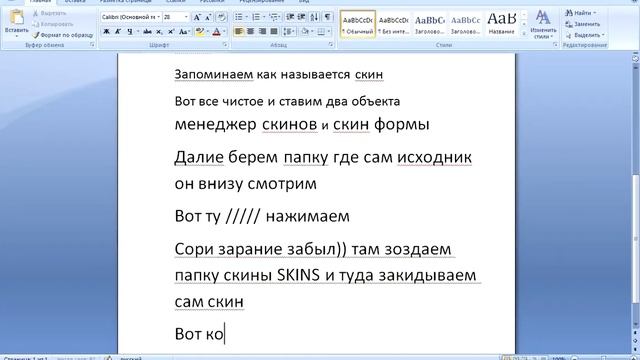This screenshot has height=360, width=640.
Task: Expand the styles gallery More arrow
Action: pos(524,34)
